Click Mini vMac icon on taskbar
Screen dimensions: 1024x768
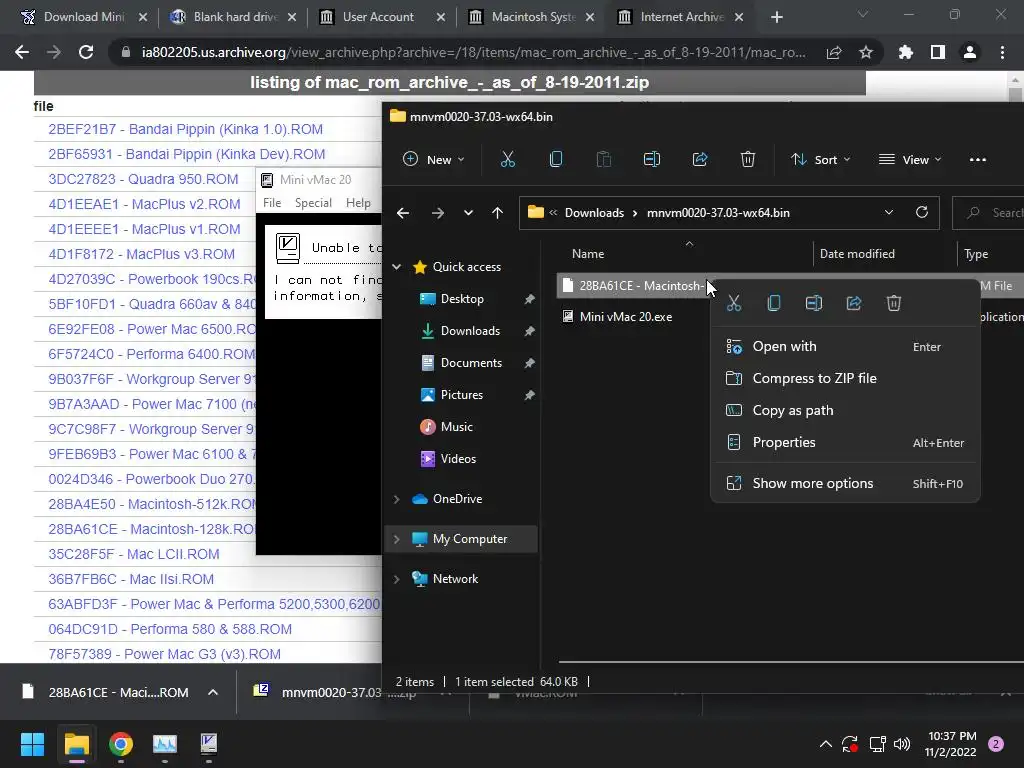click(x=209, y=744)
